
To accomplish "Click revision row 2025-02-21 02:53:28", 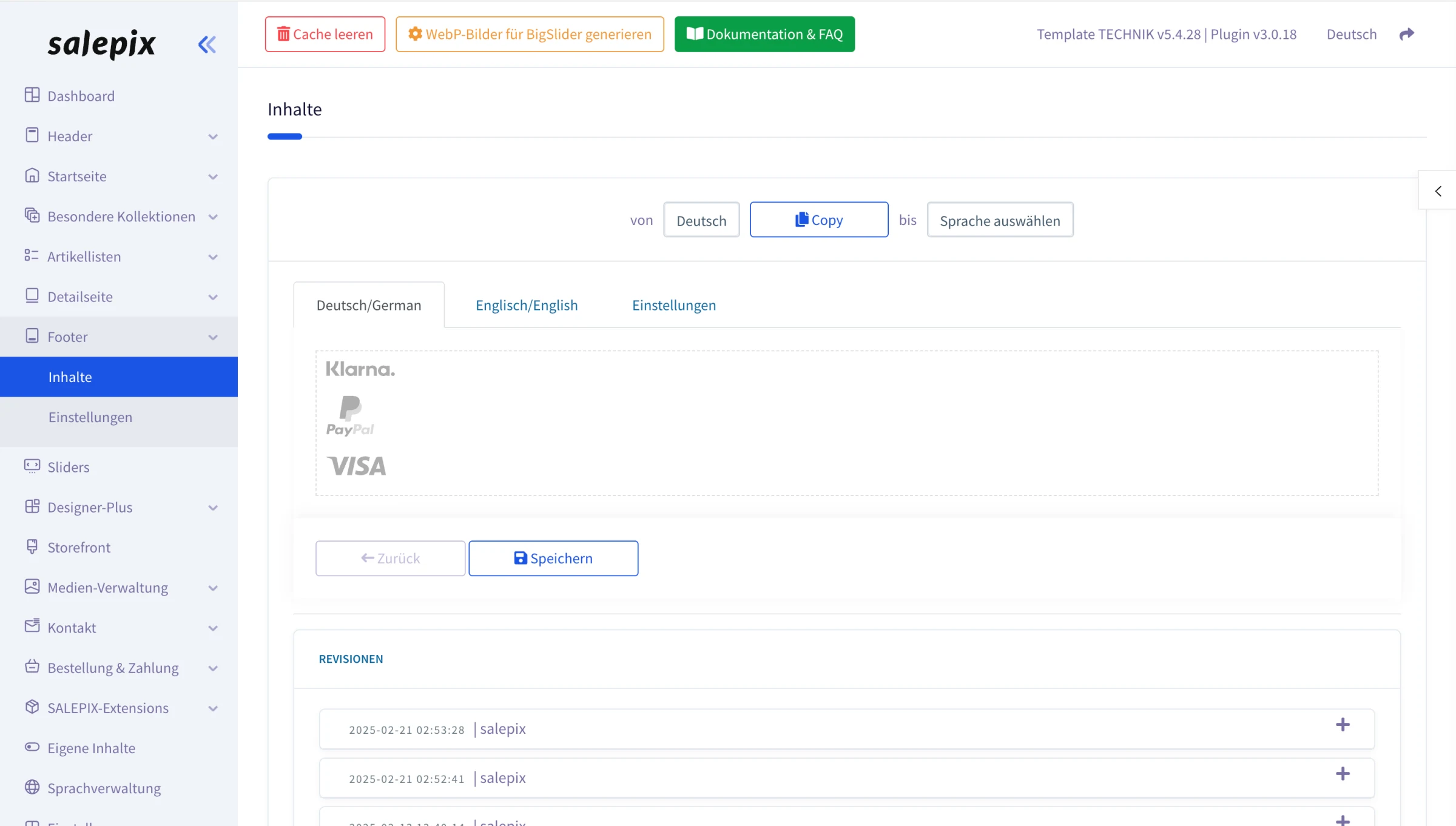I will click(847, 729).
